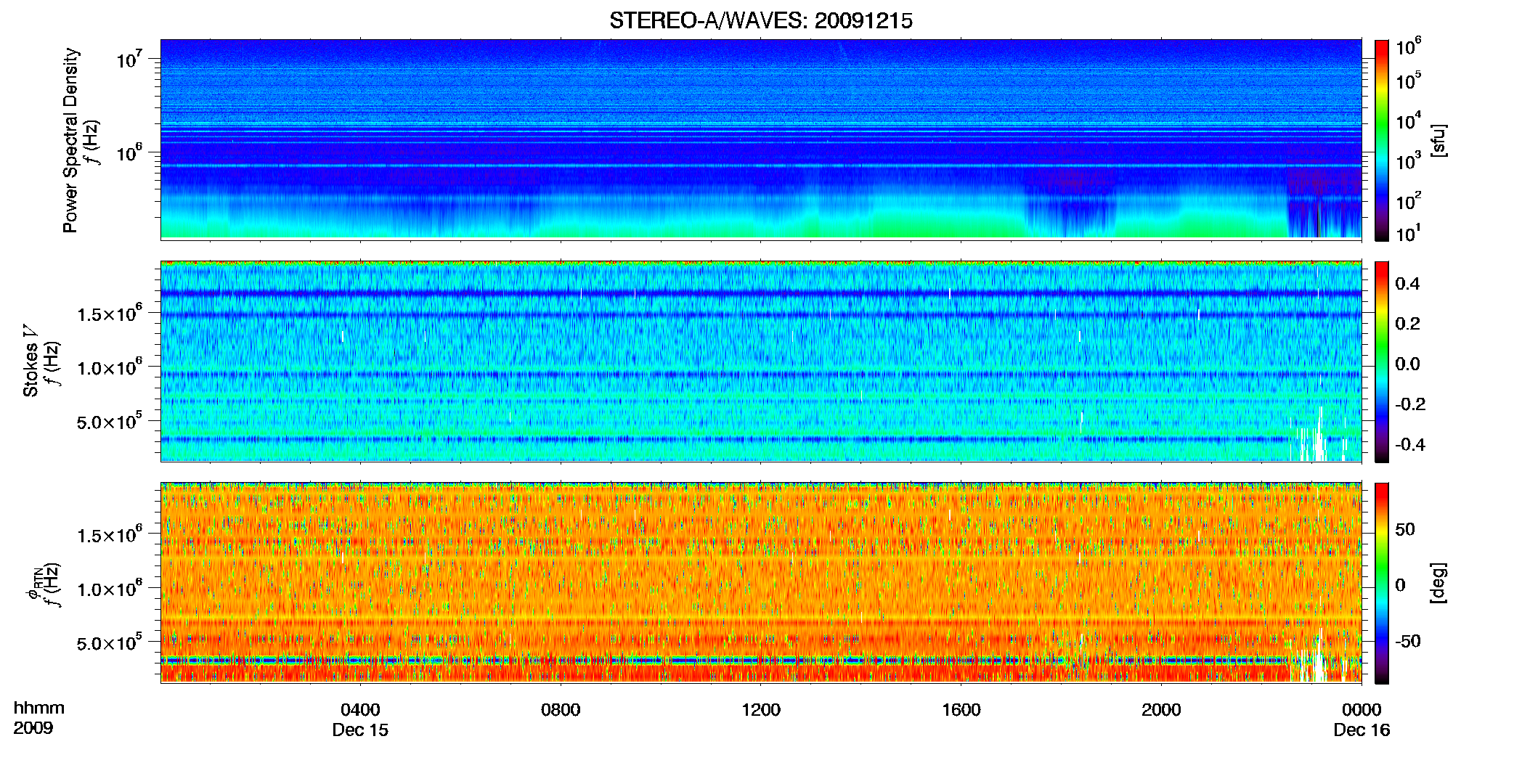The height and width of the screenshot is (784, 1522).
Task: Select the 1600 time axis label
Action: 961,710
